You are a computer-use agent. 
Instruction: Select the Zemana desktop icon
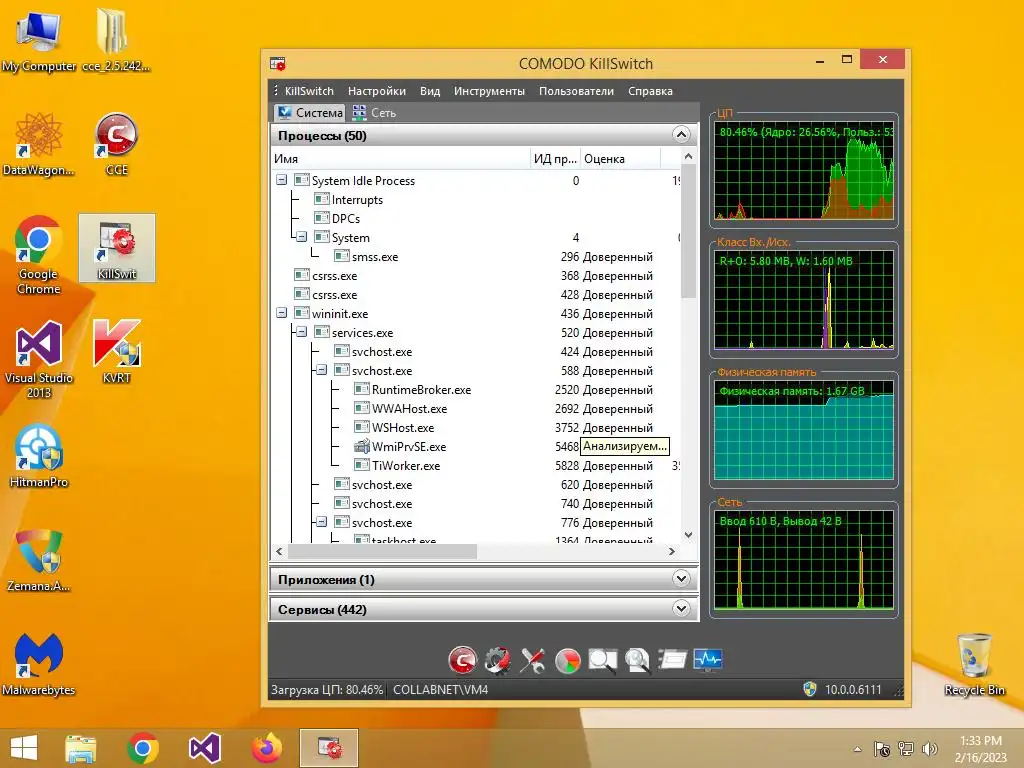click(39, 560)
